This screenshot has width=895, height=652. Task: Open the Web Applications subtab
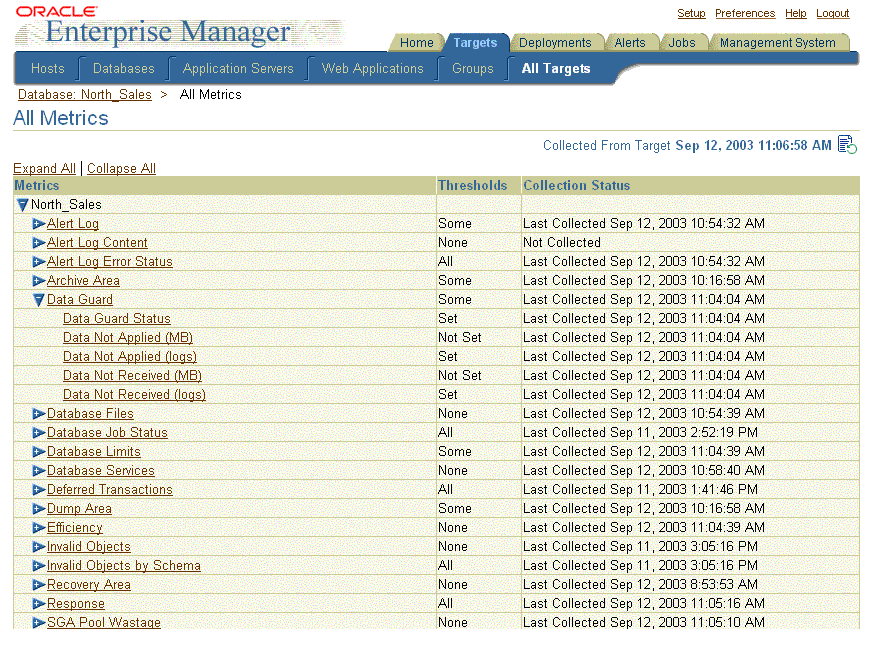[x=372, y=69]
